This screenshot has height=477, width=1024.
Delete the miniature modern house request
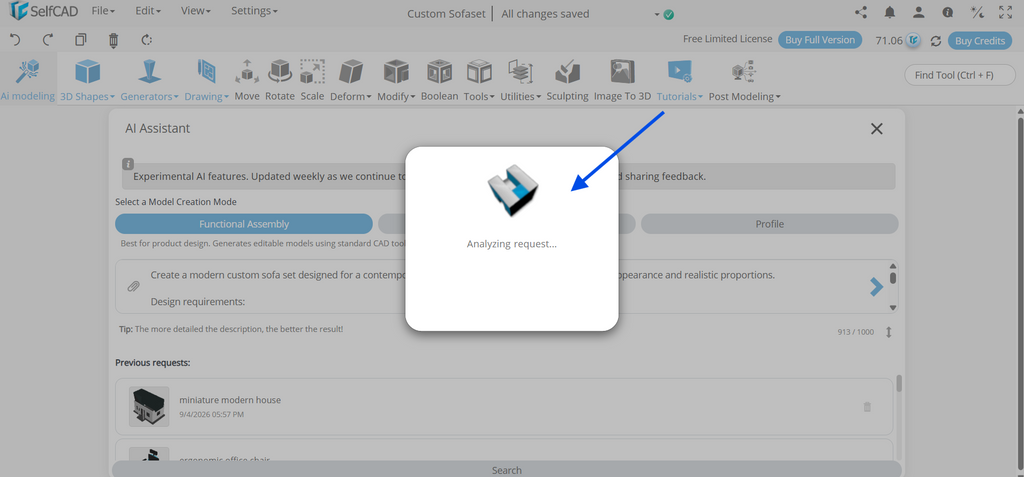(x=867, y=406)
